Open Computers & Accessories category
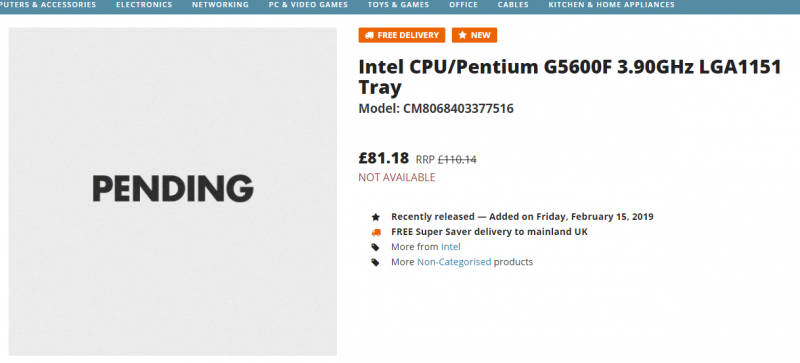The image size is (800, 363). click(x=48, y=5)
